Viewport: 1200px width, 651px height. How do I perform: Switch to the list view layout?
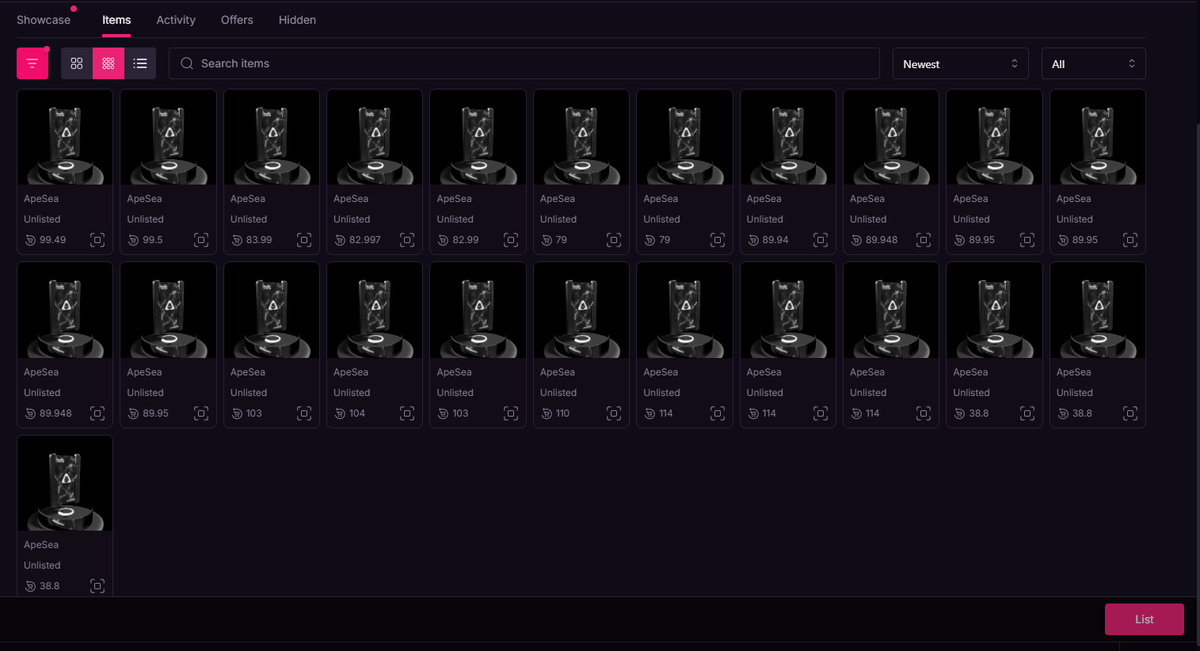click(140, 63)
